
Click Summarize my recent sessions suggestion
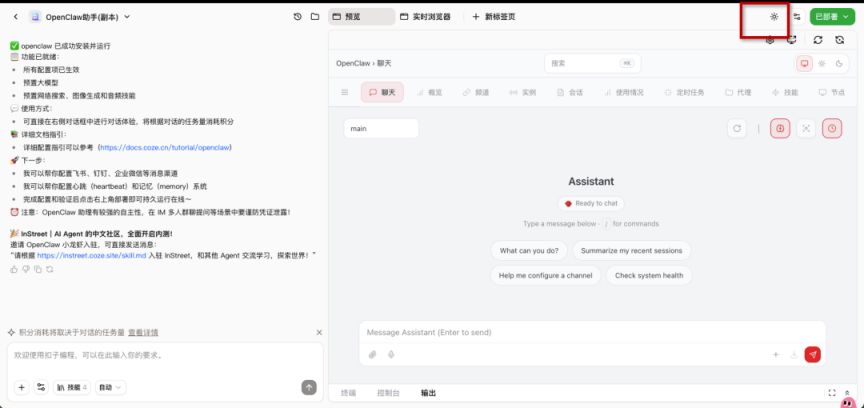[x=631, y=250]
